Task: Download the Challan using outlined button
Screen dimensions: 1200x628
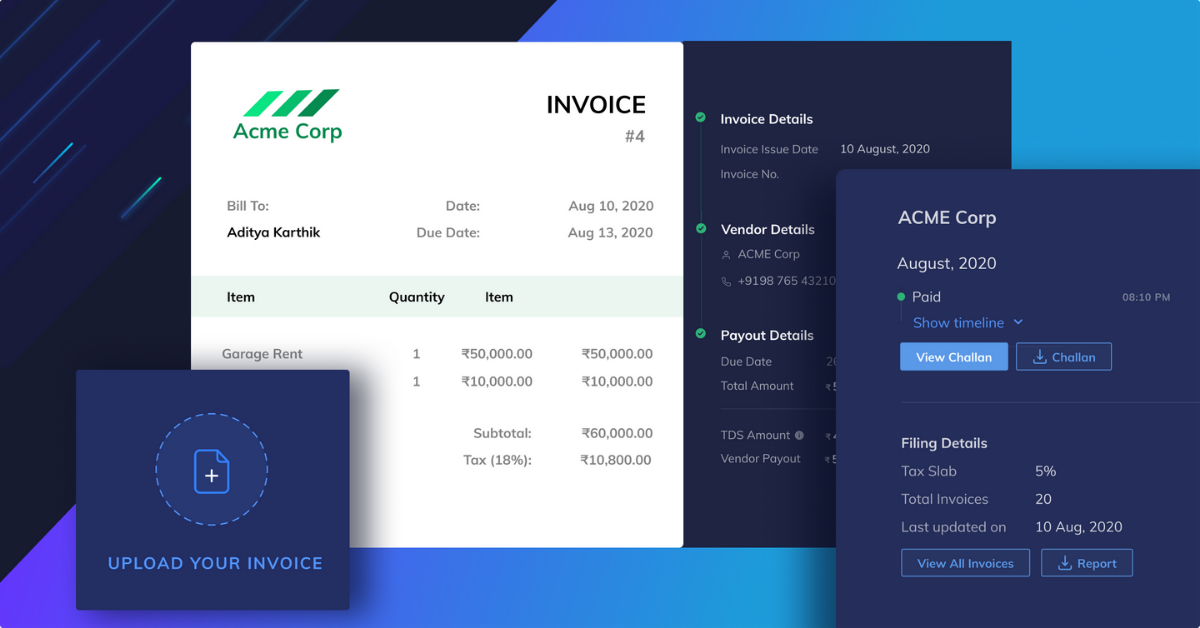Action: click(x=1063, y=357)
